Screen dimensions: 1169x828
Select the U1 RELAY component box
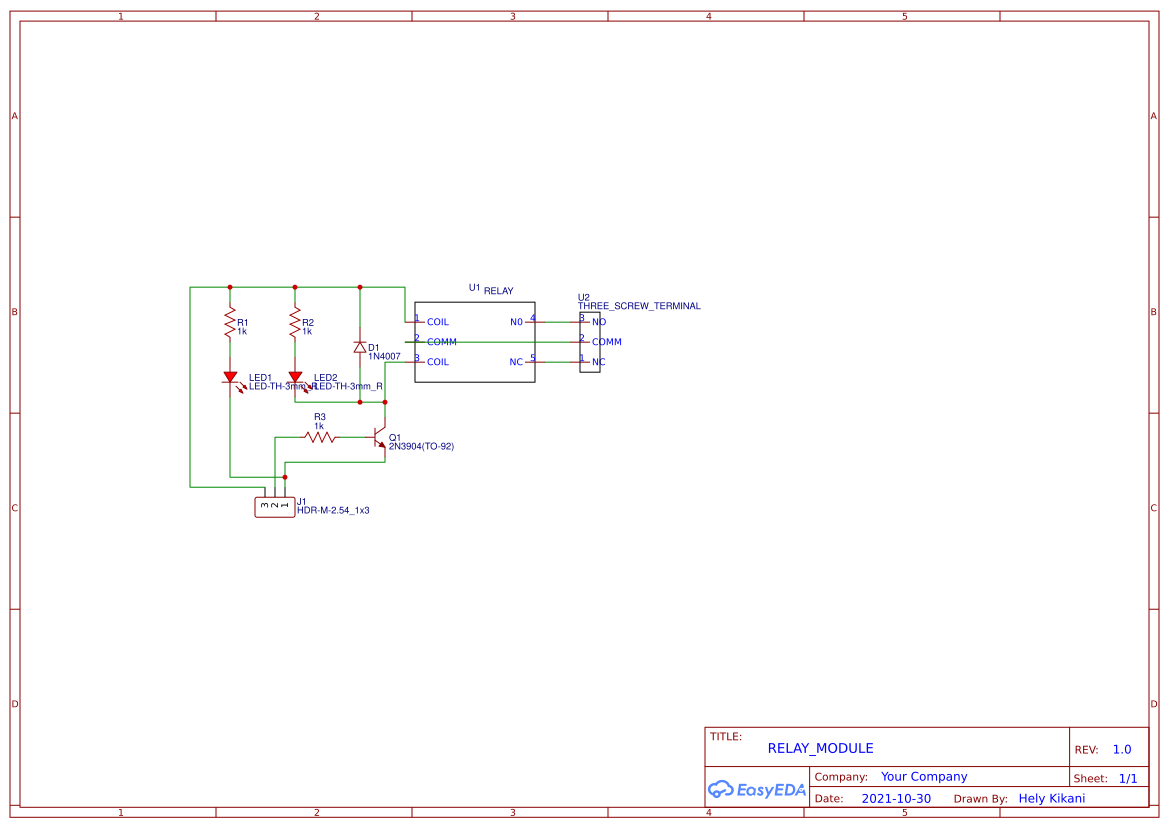click(475, 342)
